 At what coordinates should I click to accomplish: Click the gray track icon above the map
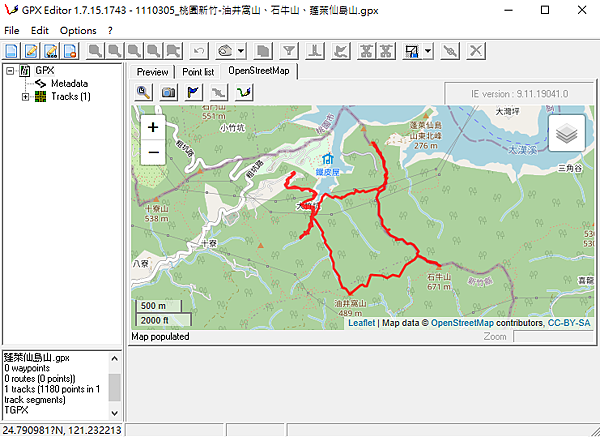pyautogui.click(x=218, y=92)
